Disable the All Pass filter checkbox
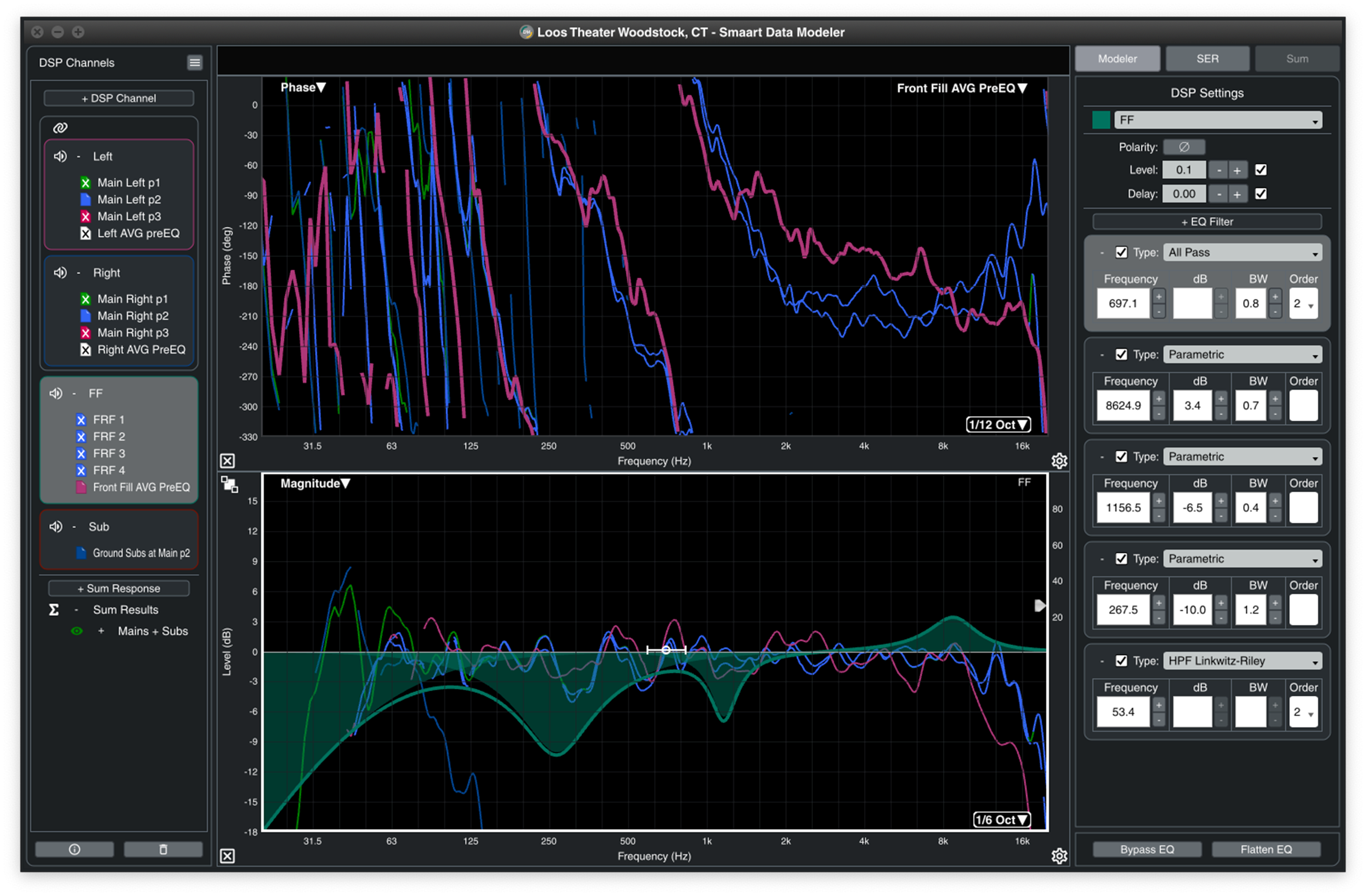The width and height of the screenshot is (1366, 896). click(x=1121, y=253)
